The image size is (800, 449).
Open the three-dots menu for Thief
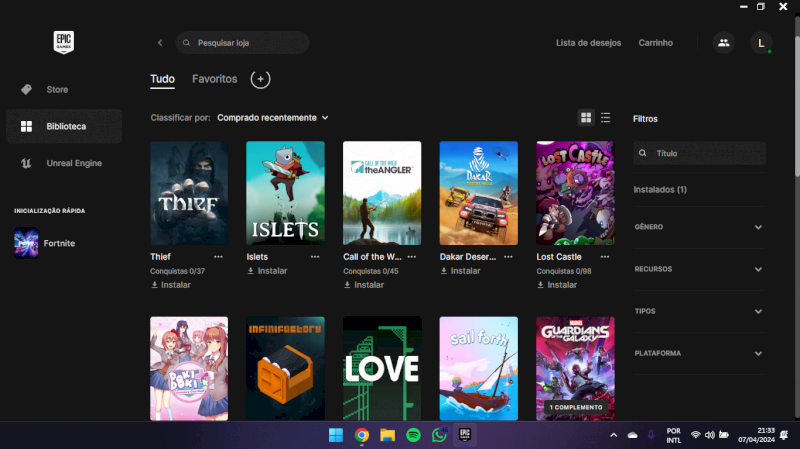(219, 257)
